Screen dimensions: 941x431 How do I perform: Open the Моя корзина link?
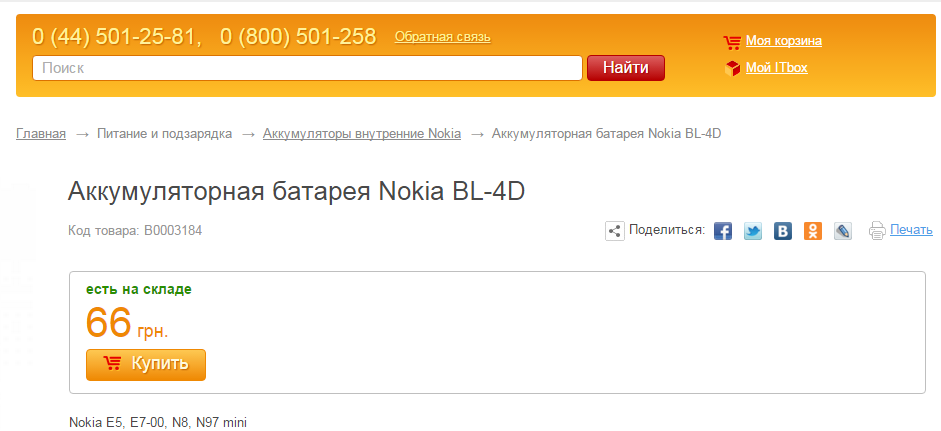(783, 41)
